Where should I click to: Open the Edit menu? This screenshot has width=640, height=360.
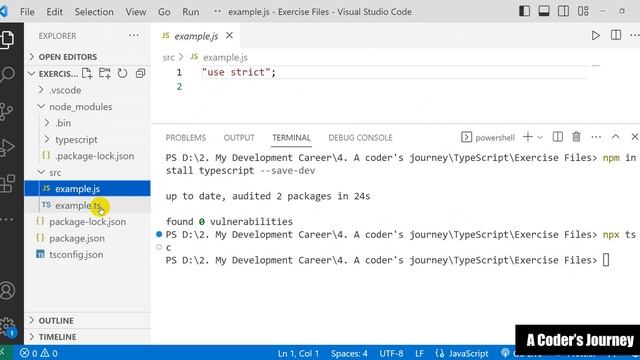point(54,11)
